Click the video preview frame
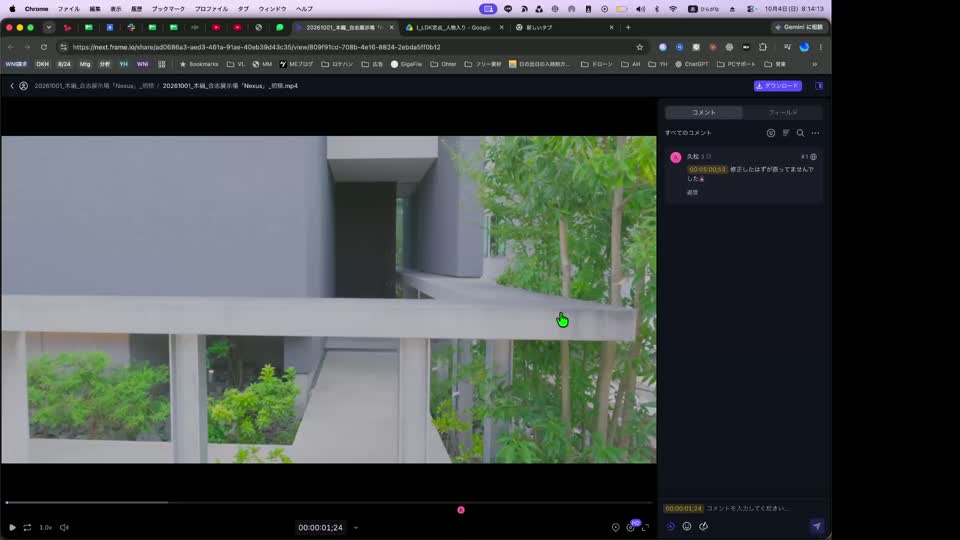The image size is (960, 540). point(329,299)
